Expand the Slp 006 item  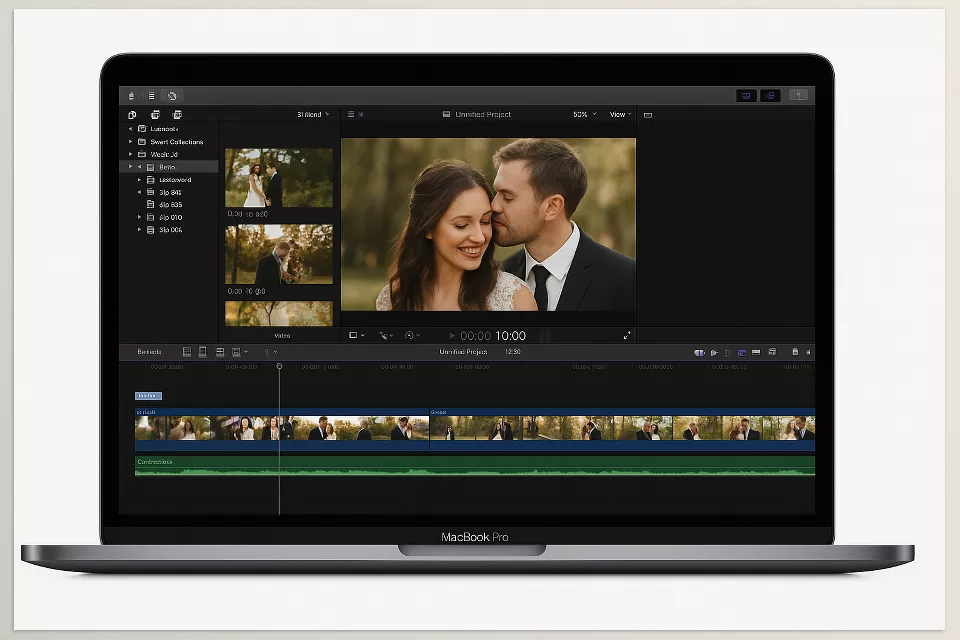(x=140, y=230)
